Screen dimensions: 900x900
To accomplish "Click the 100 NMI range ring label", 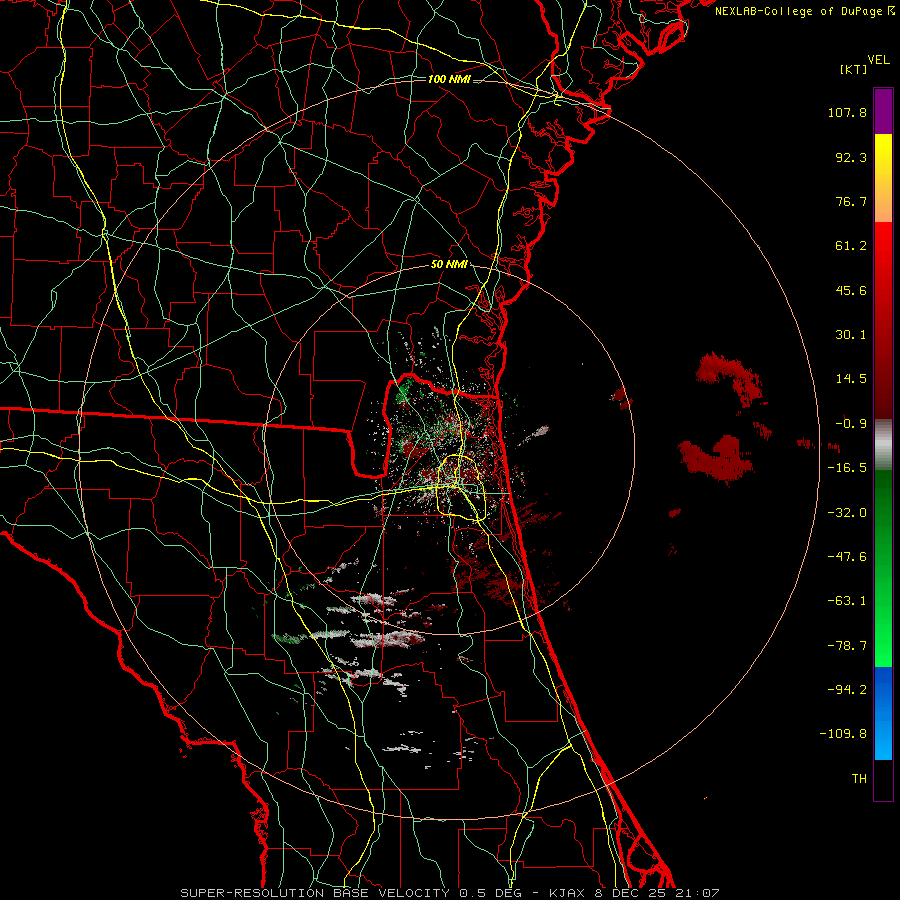I will [x=449, y=79].
